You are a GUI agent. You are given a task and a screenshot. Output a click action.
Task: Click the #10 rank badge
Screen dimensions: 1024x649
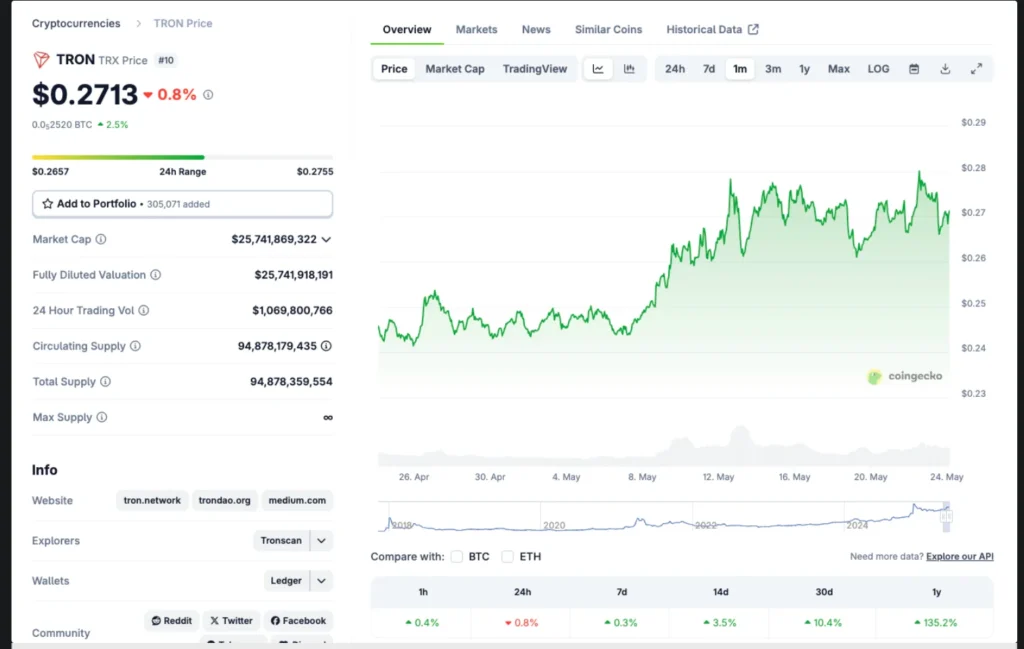tap(166, 60)
